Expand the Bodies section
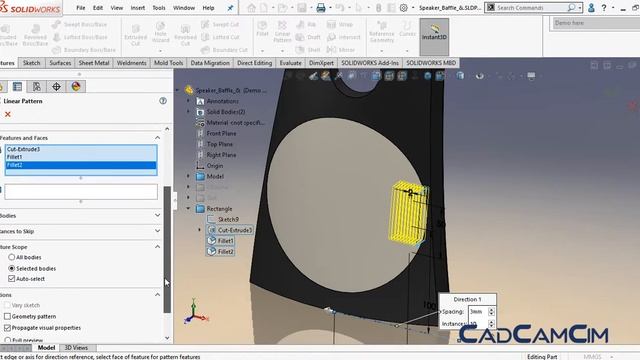 coord(158,215)
